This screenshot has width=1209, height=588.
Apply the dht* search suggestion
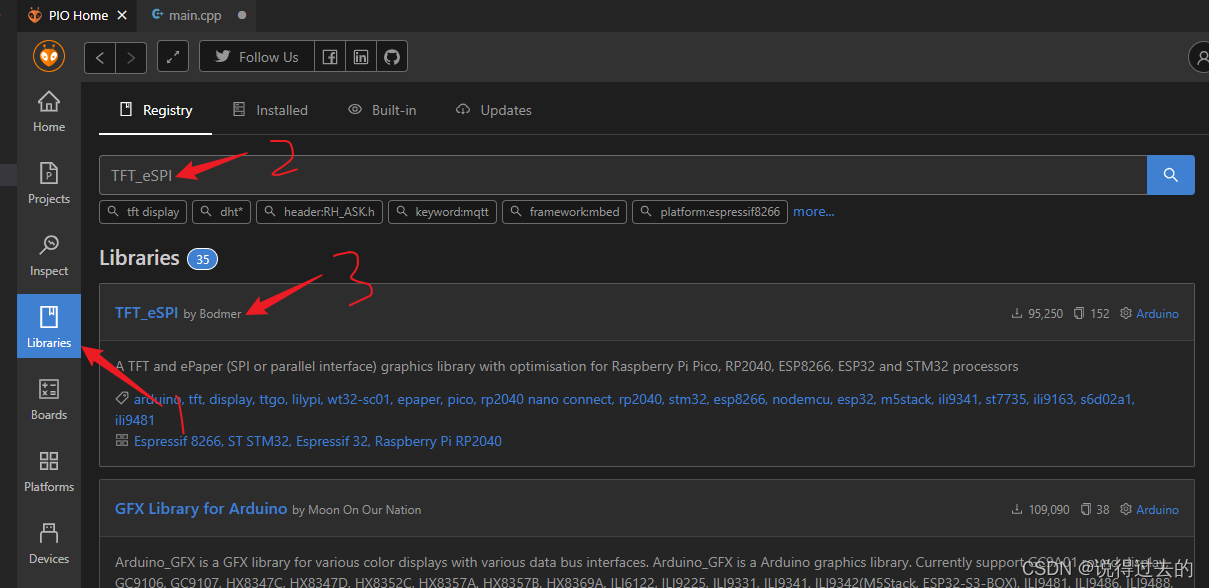(221, 212)
